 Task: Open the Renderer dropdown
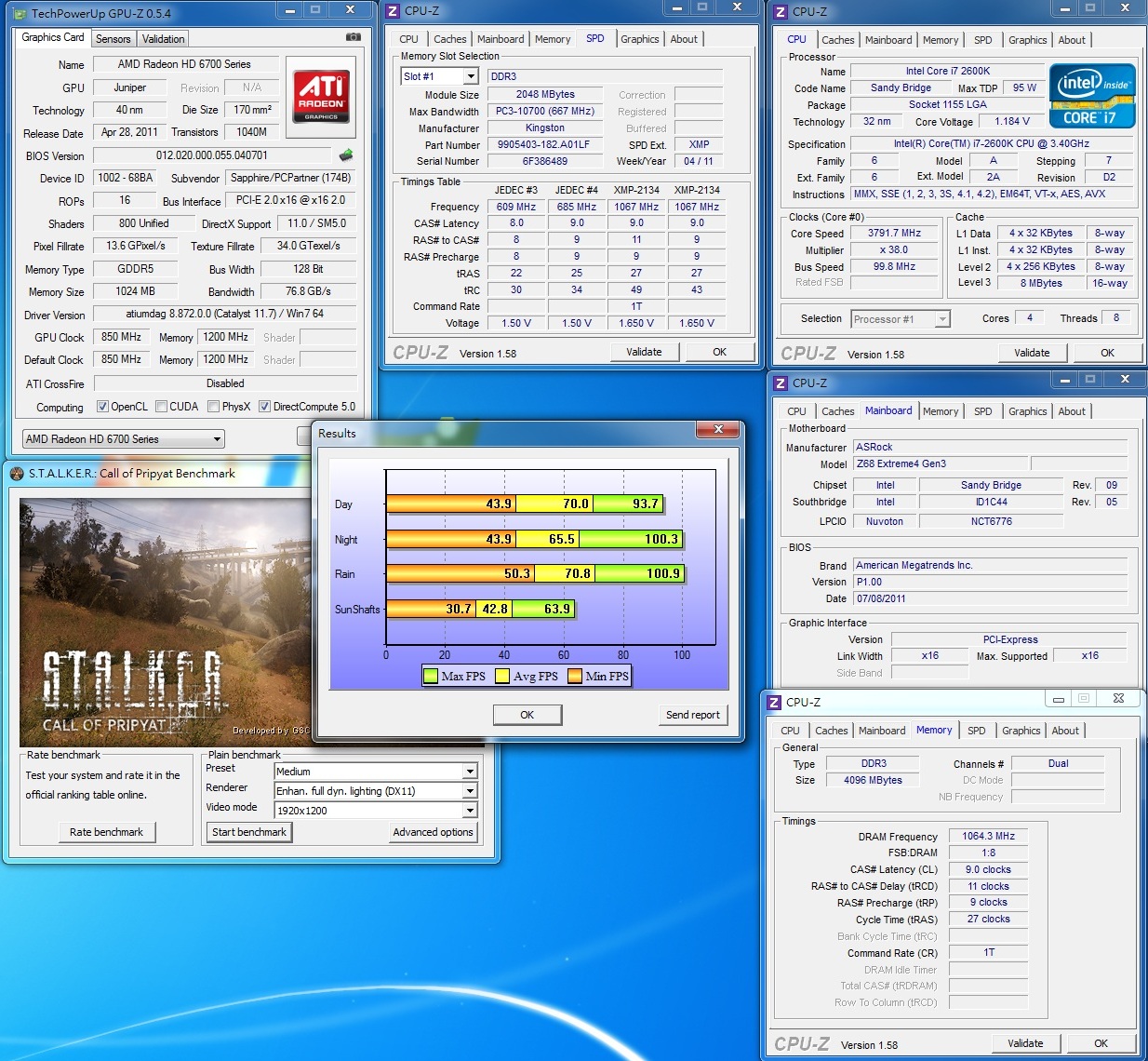pyautogui.click(x=376, y=791)
